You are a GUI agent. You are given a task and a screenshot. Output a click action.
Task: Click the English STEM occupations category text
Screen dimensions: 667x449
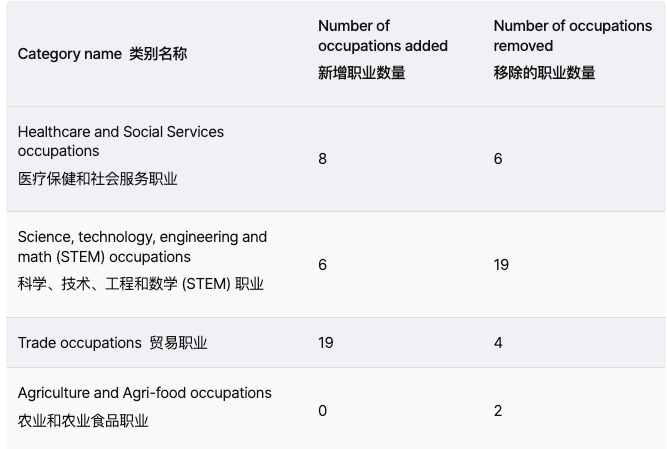[x=142, y=247]
